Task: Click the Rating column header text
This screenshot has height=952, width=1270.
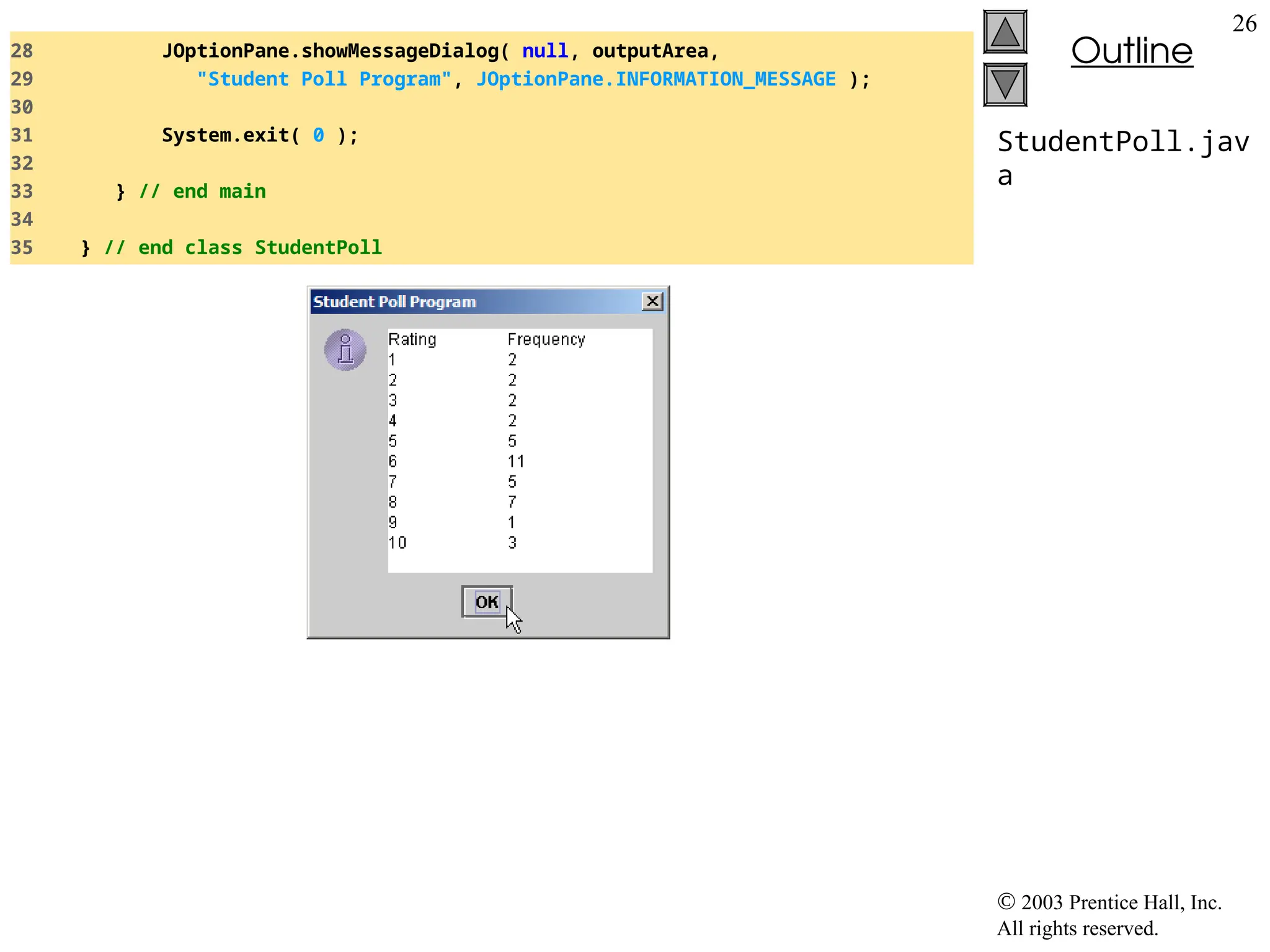Action: pyautogui.click(x=412, y=340)
